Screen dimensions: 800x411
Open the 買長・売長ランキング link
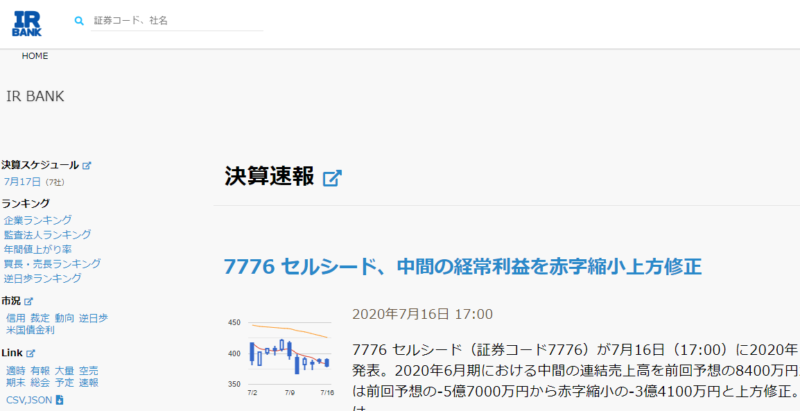click(x=52, y=264)
